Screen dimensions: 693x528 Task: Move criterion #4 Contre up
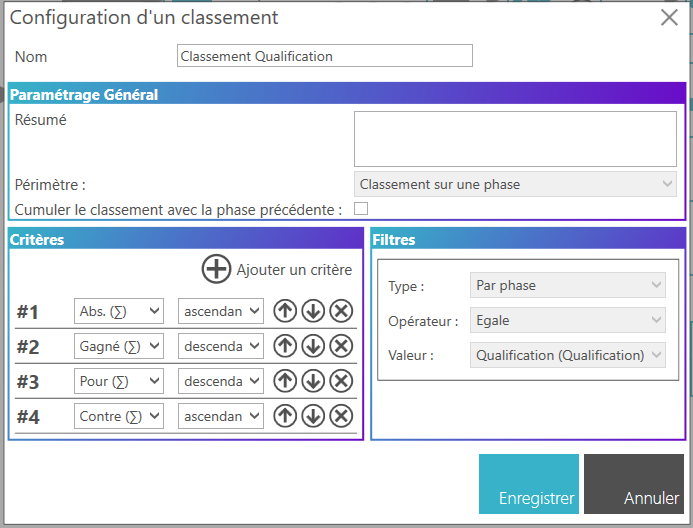coord(285,416)
